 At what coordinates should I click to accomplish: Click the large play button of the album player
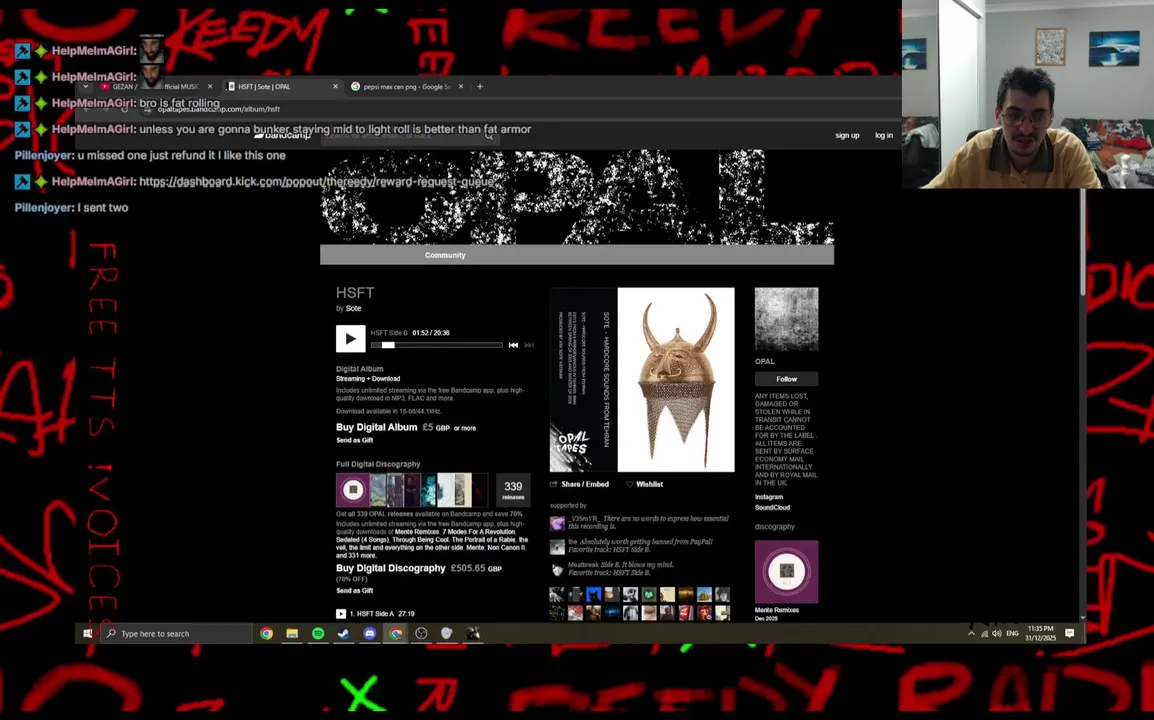coord(350,339)
